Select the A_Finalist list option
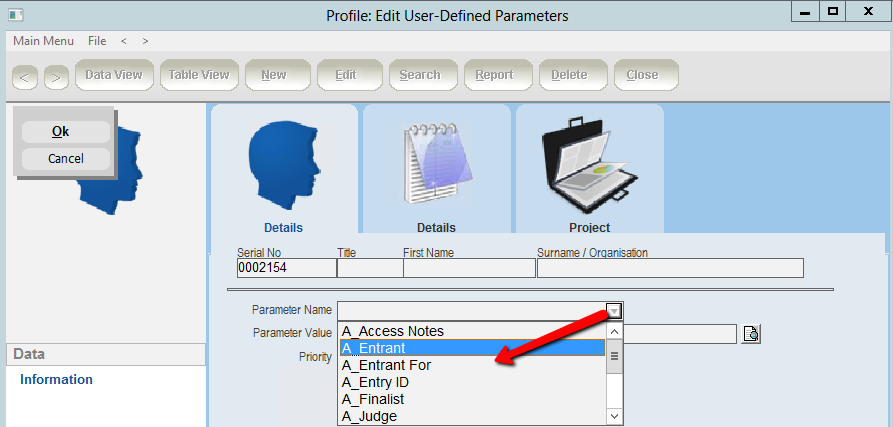The image size is (893, 427). [472, 399]
